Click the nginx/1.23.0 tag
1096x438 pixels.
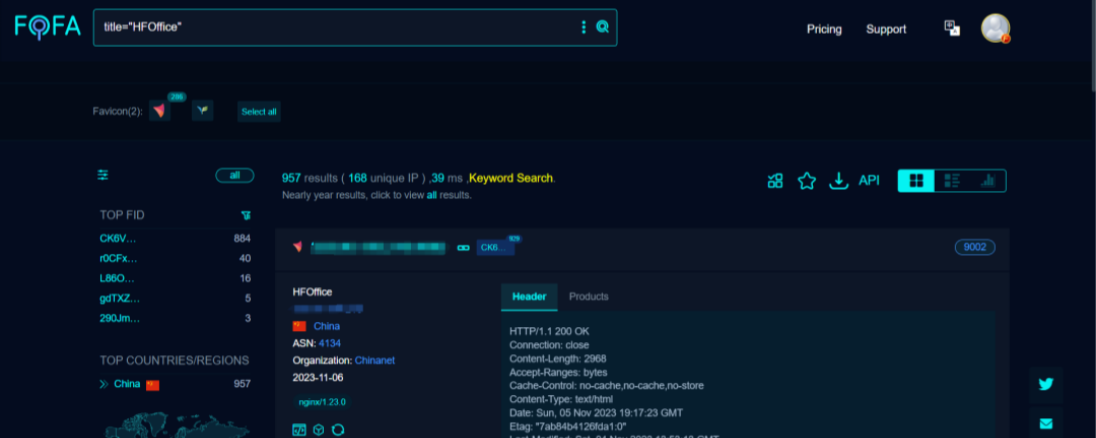322,402
